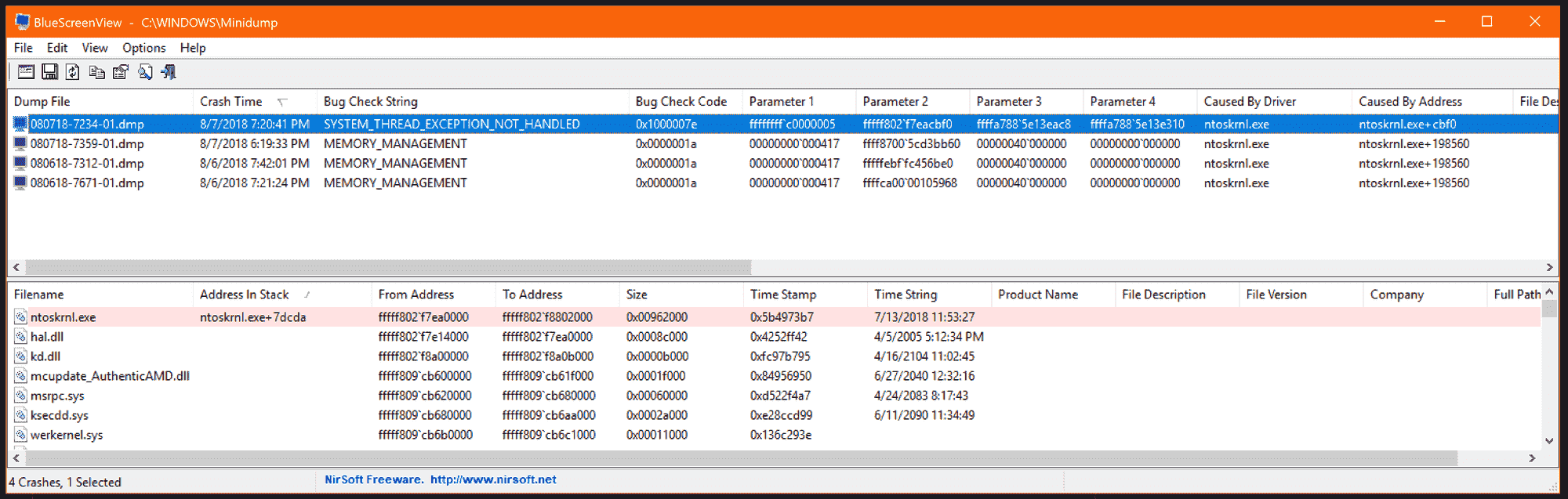Click the 080718-7359-01.dmp file icon
This screenshot has width=1568, height=499.
tap(20, 143)
